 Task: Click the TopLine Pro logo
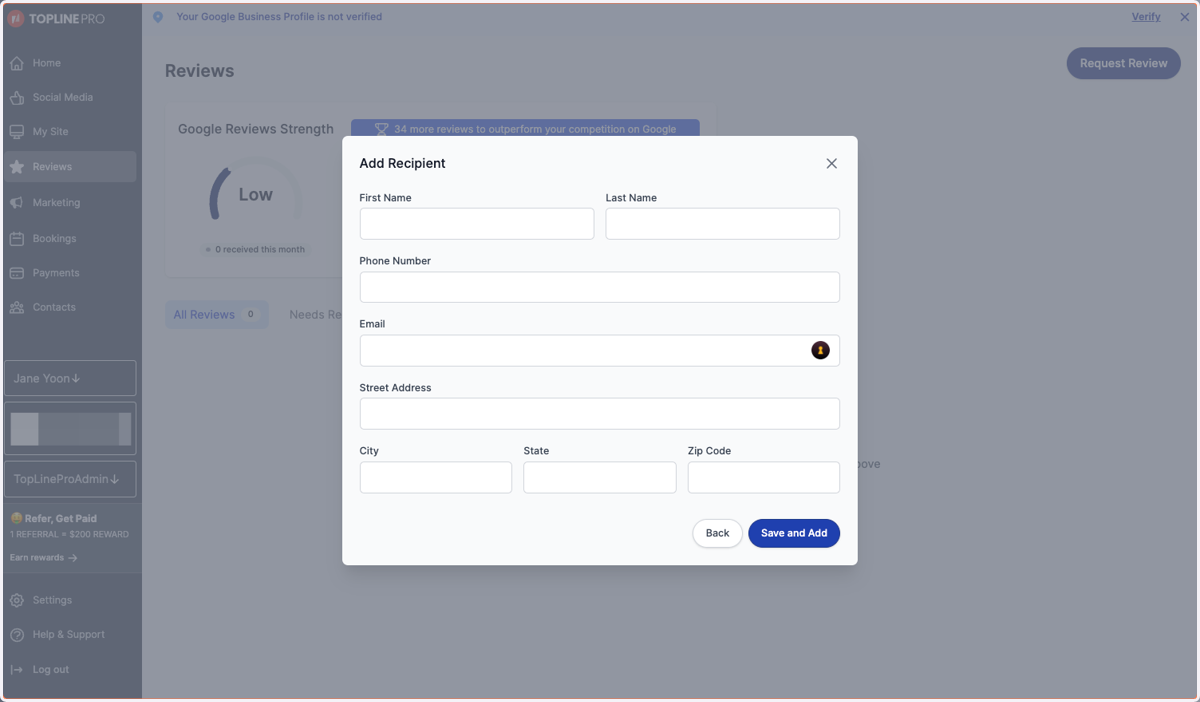pos(56,19)
